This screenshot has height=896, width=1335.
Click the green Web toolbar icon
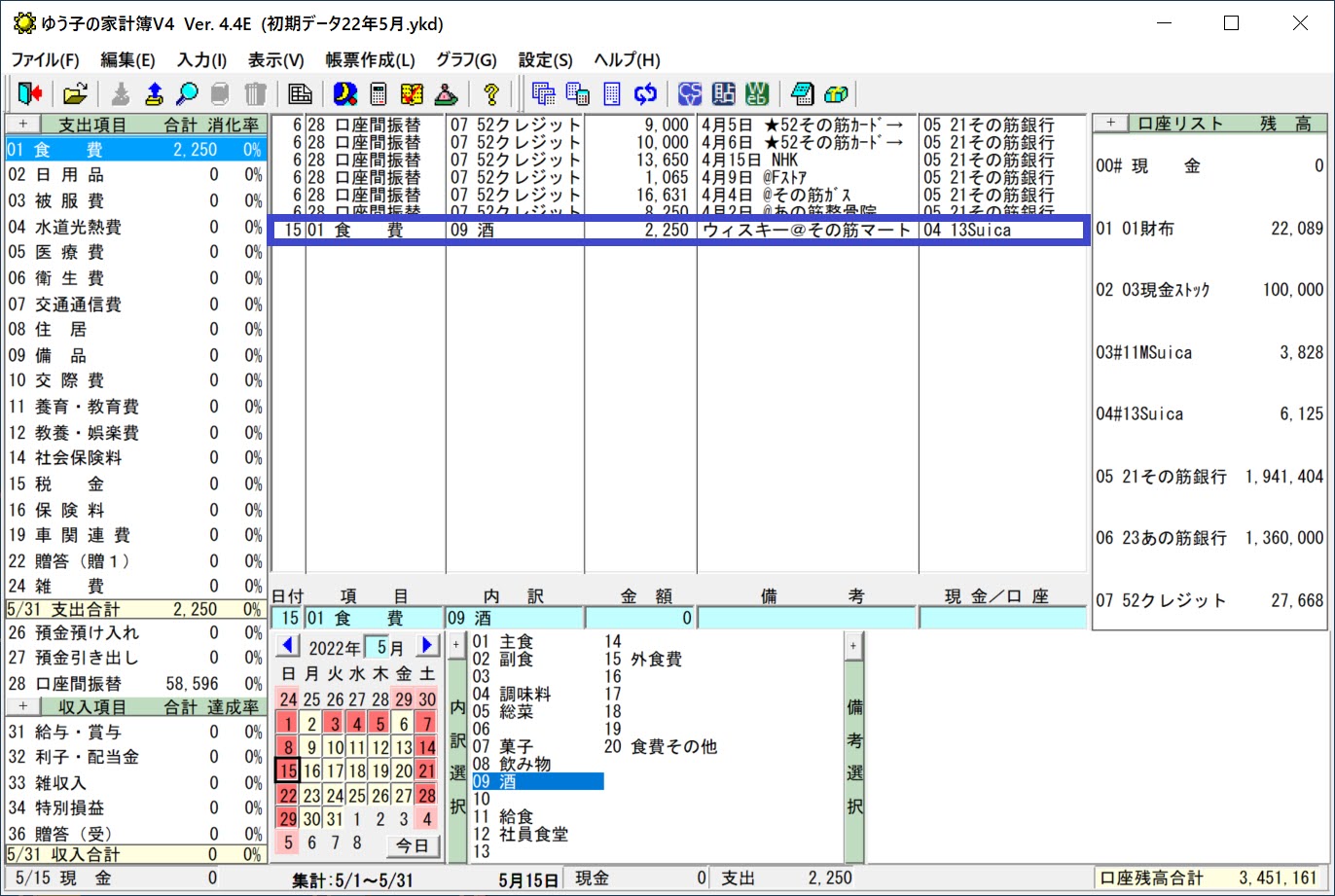click(x=757, y=94)
